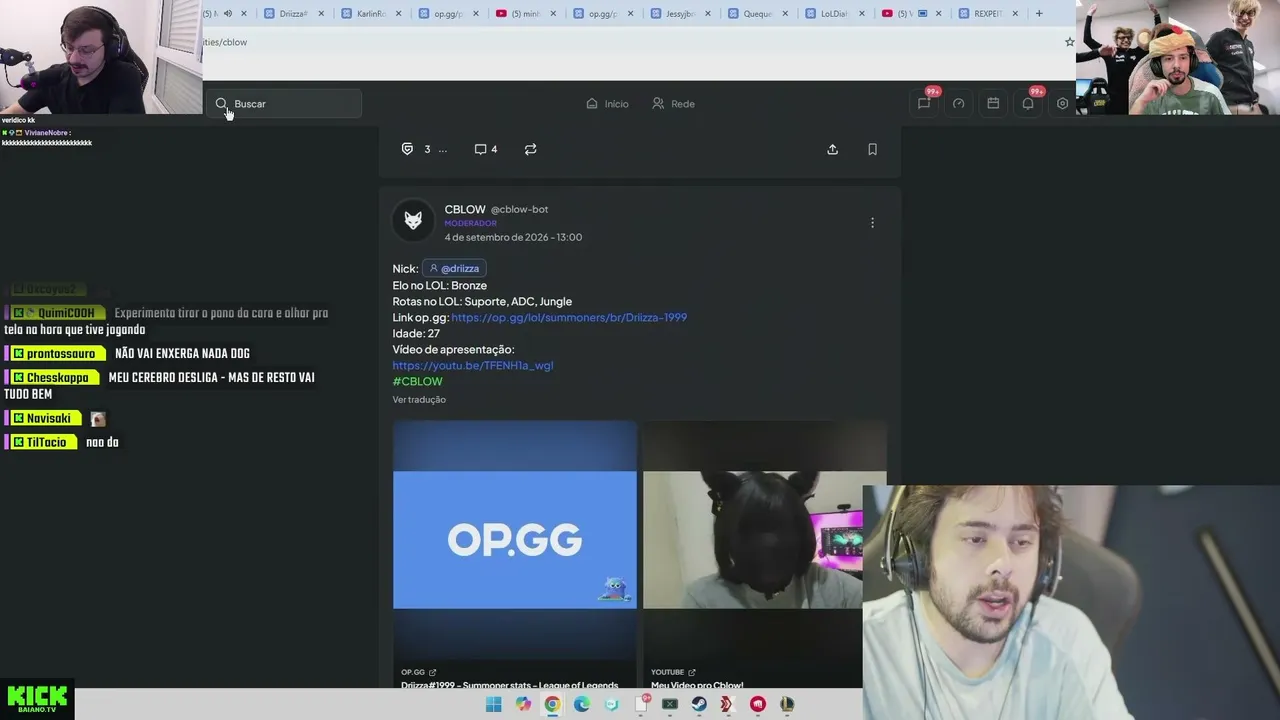Open League of Legends taskbar icon
The image size is (1280, 720).
[787, 704]
